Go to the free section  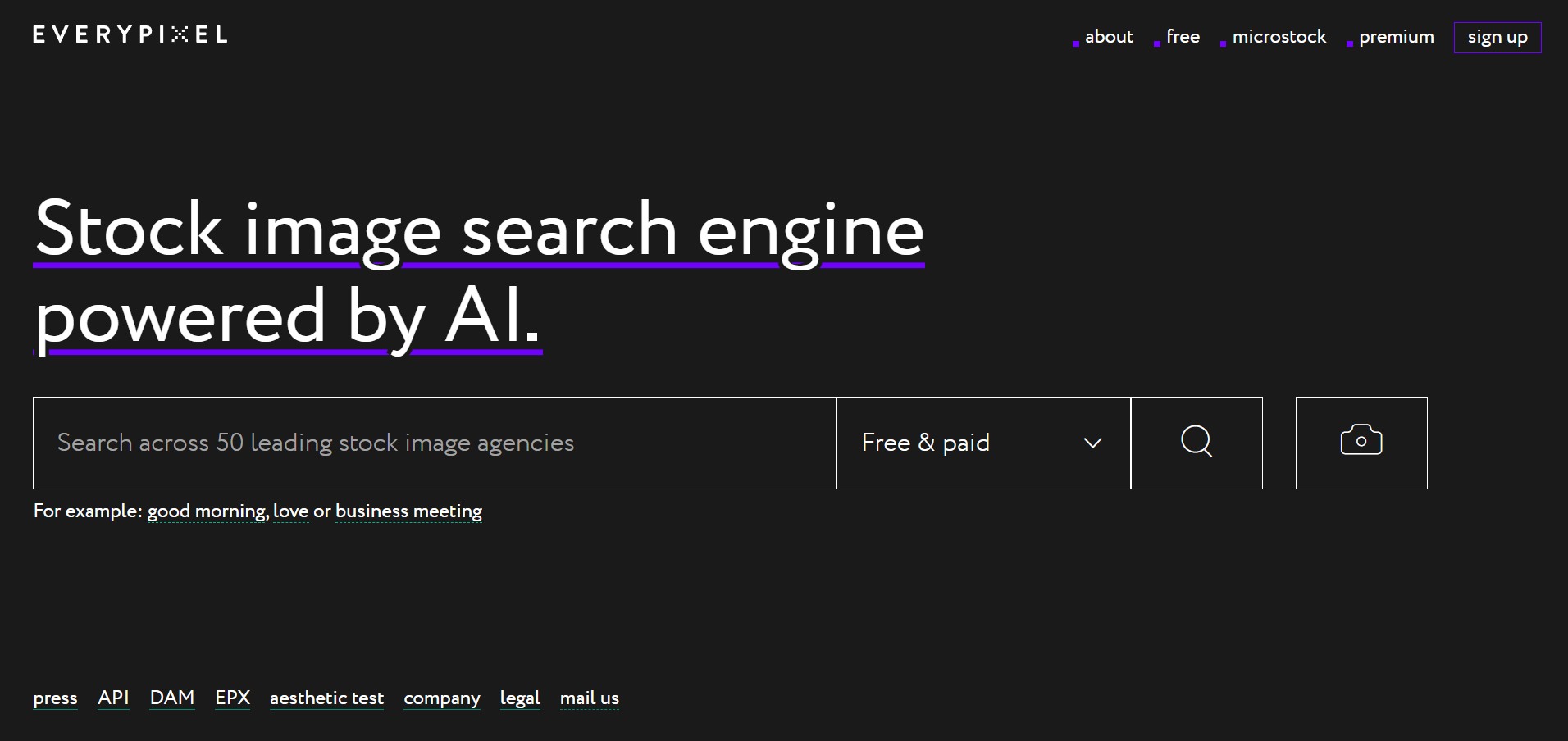(x=1183, y=37)
